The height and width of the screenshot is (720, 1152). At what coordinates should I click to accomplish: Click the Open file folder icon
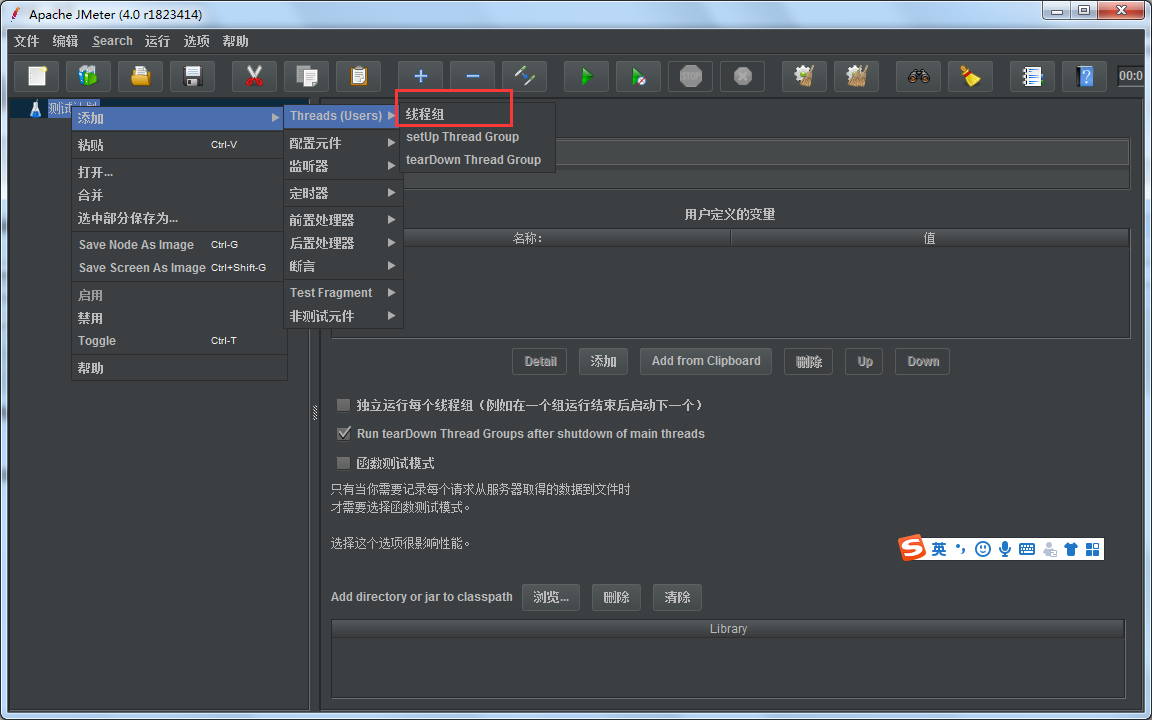140,76
